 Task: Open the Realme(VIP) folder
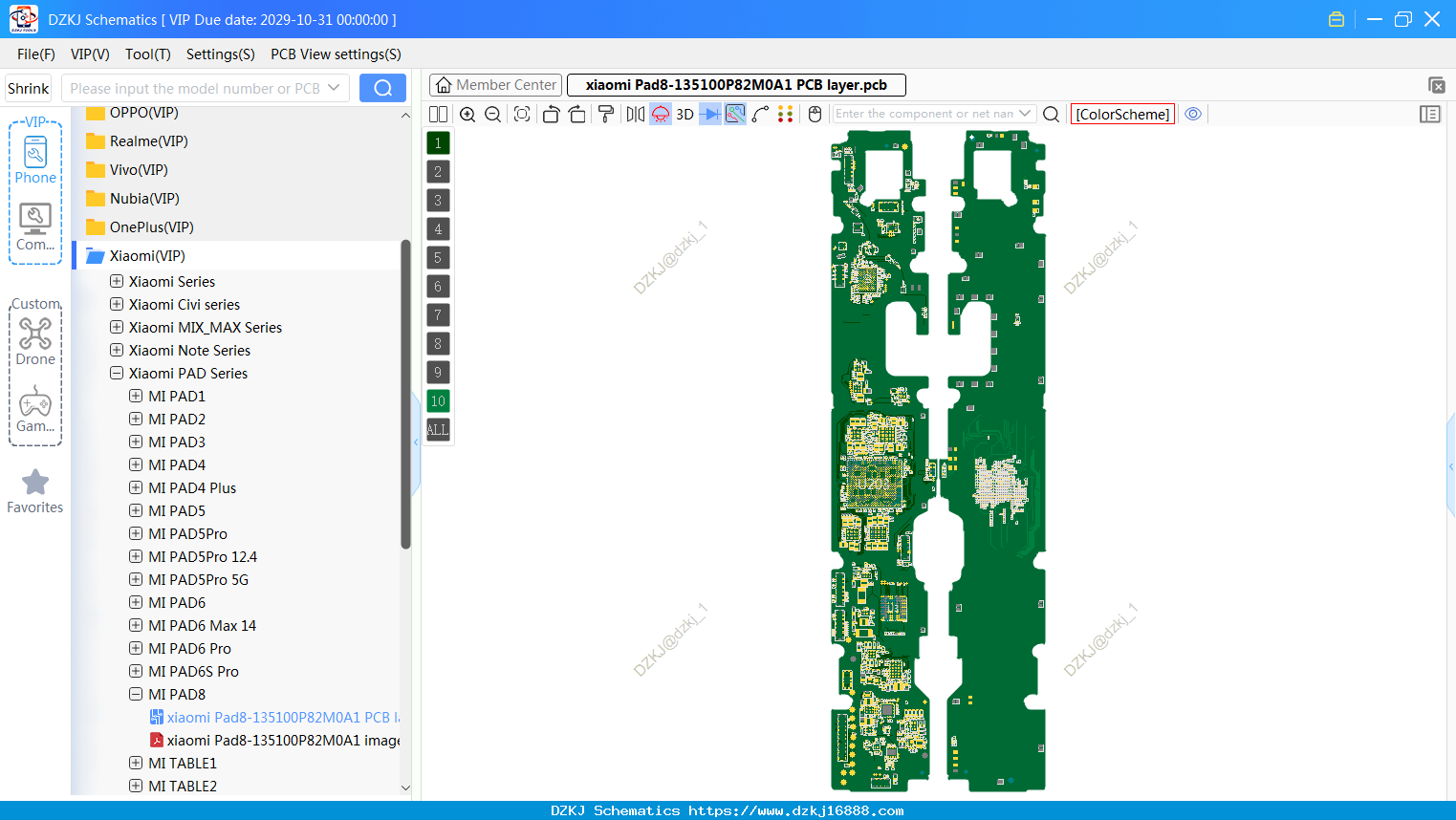tap(137, 140)
